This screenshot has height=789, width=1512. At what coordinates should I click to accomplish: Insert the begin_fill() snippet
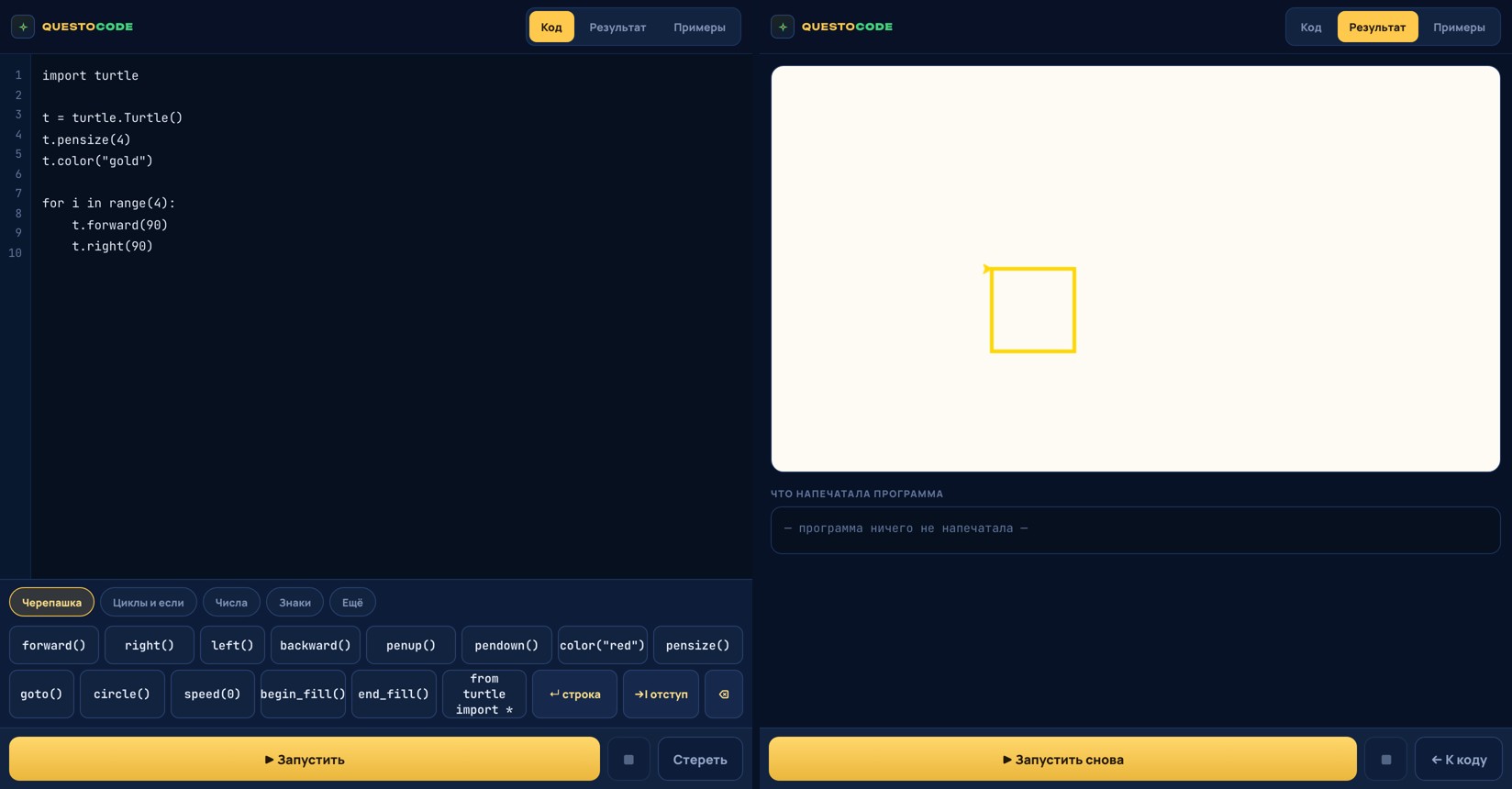pyautogui.click(x=303, y=695)
